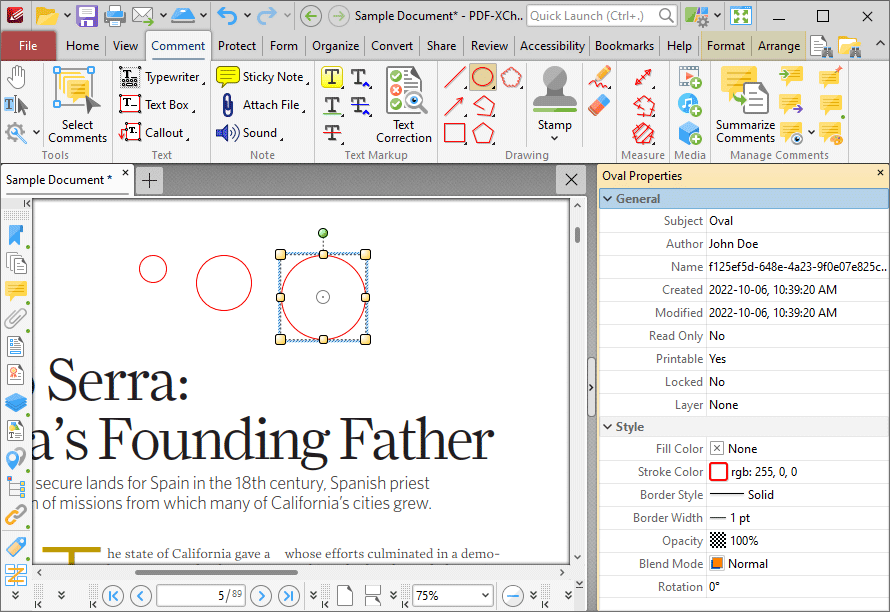
Task: Expand the Stamp dropdown arrow
Action: tap(555, 139)
